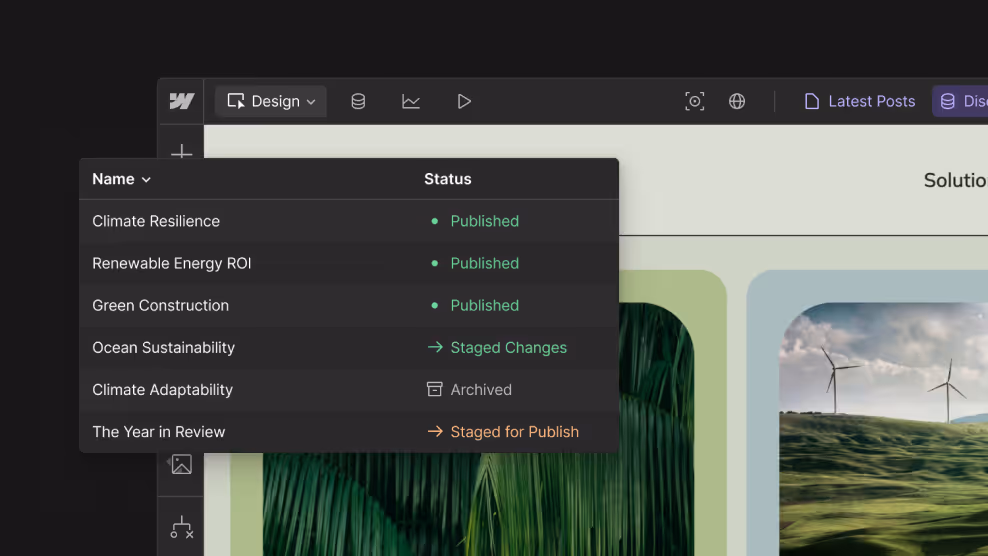Click the Preview play icon

point(464,101)
